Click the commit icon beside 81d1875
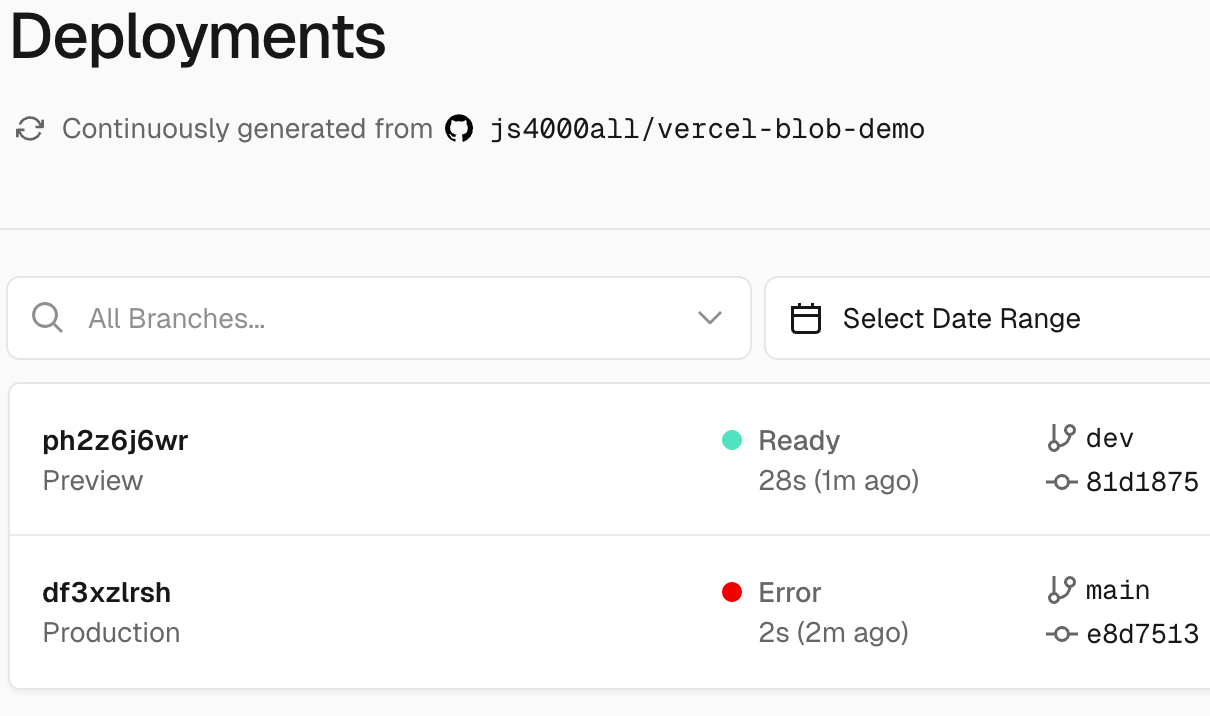 [1061, 482]
